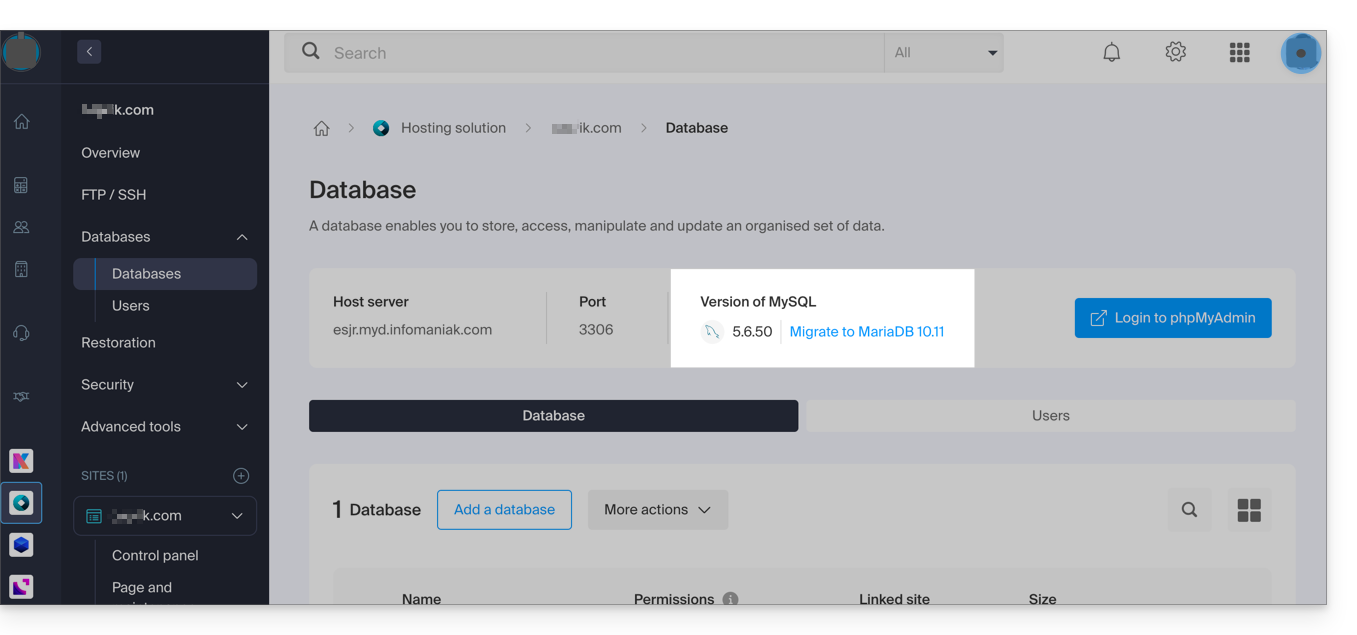1357x635 pixels.
Task: Expand the Security section in sidebar
Action: pos(165,385)
